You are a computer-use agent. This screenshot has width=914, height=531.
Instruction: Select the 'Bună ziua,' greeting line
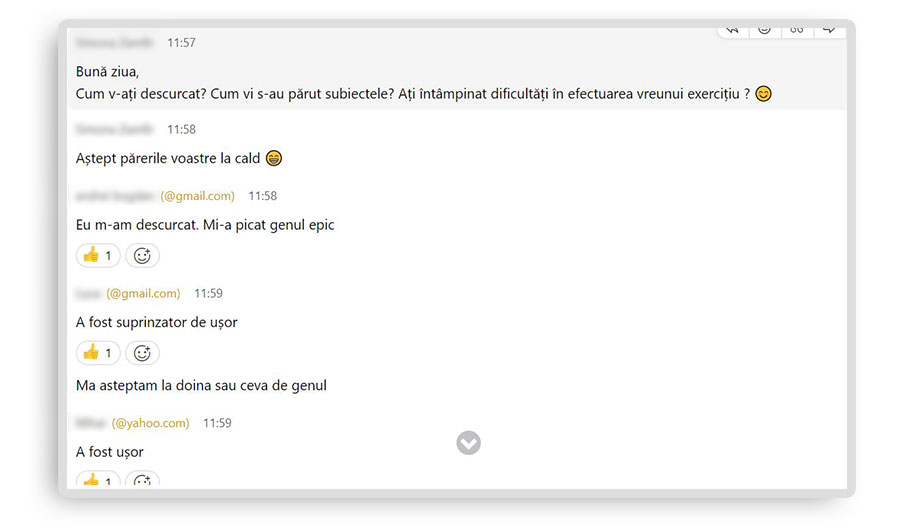[108, 72]
